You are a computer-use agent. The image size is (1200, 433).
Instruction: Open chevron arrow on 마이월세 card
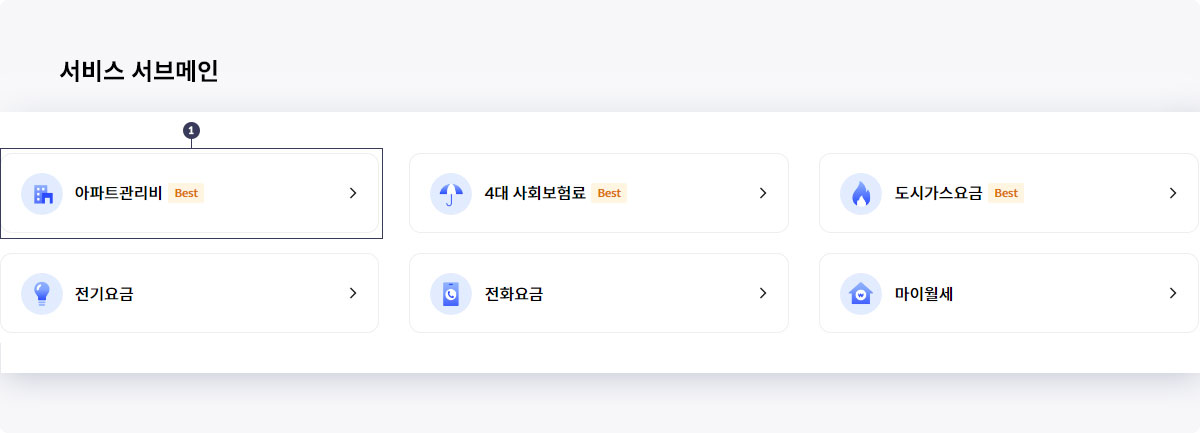(1173, 293)
